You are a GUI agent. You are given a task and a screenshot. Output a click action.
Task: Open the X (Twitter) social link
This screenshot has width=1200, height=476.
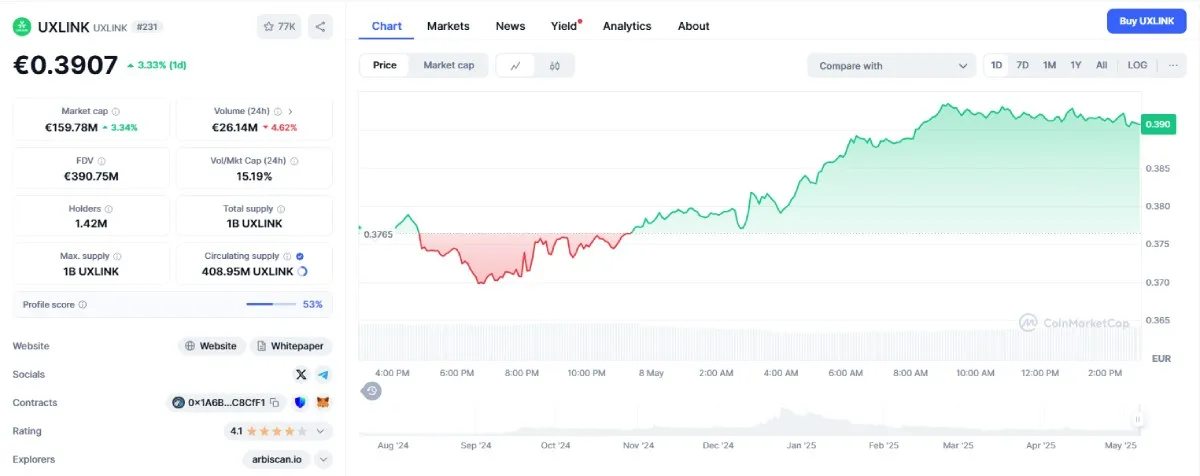tap(301, 374)
